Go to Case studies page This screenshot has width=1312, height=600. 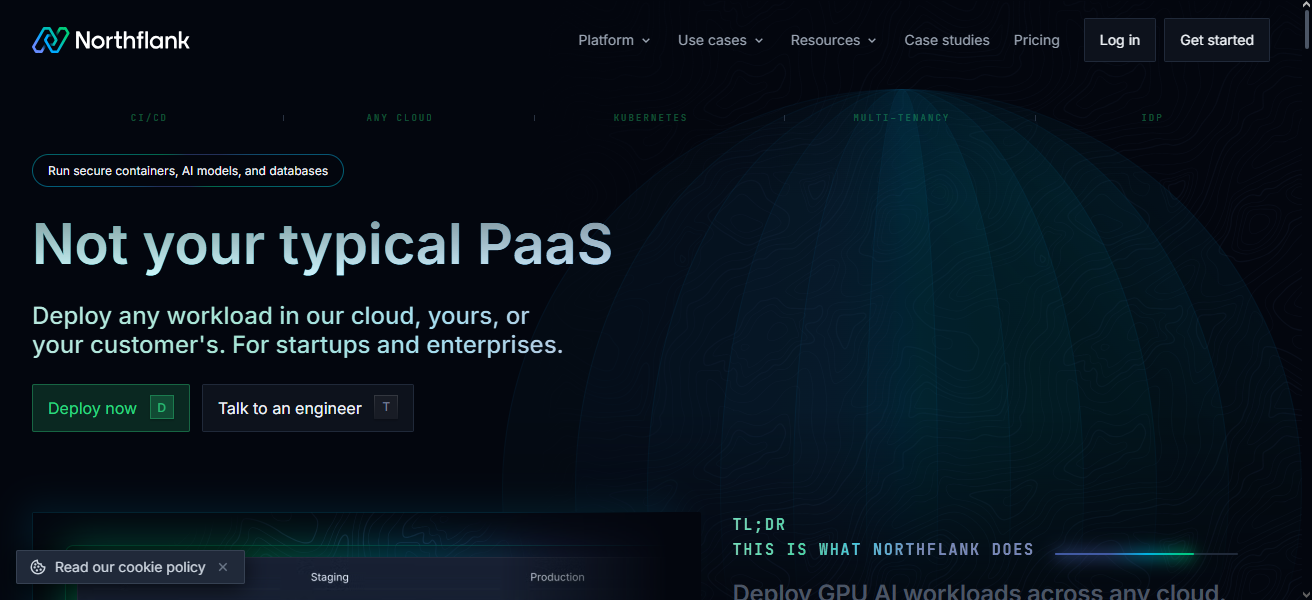pyautogui.click(x=946, y=40)
